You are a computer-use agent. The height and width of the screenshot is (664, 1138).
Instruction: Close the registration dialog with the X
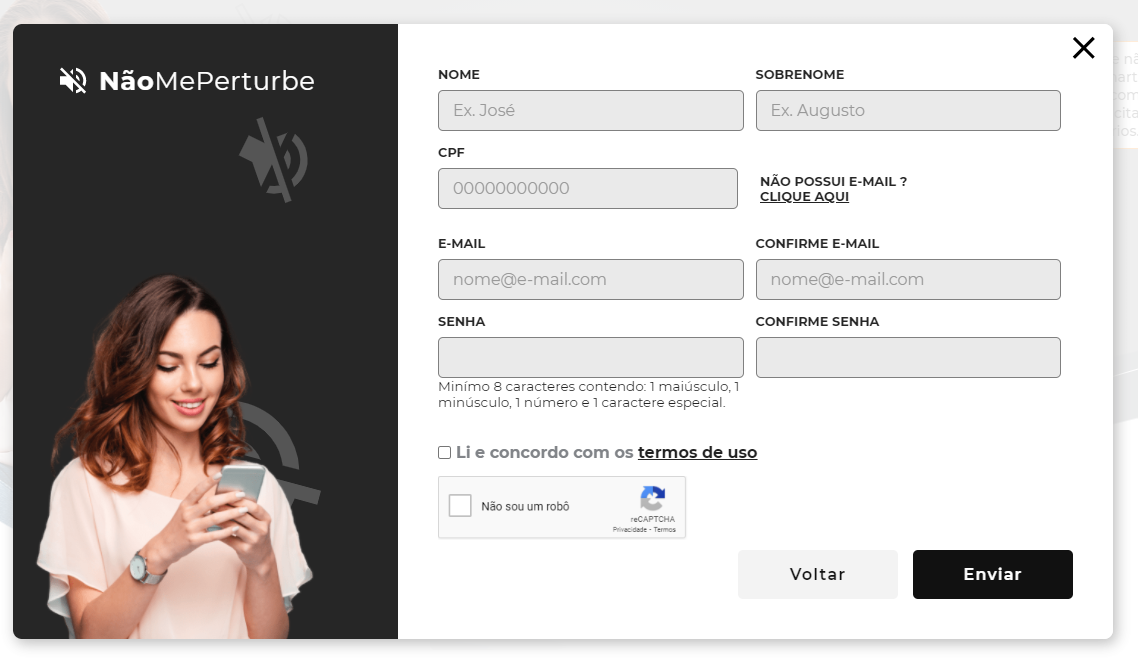[1083, 47]
